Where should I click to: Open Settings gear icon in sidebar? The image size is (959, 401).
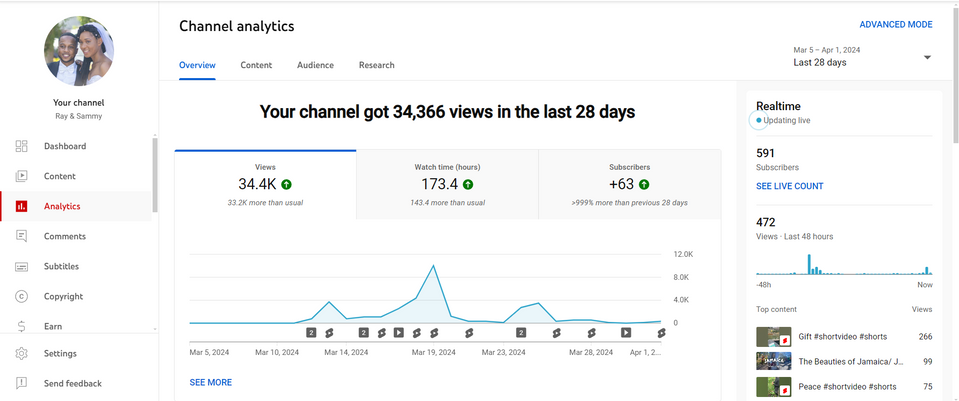(22, 353)
